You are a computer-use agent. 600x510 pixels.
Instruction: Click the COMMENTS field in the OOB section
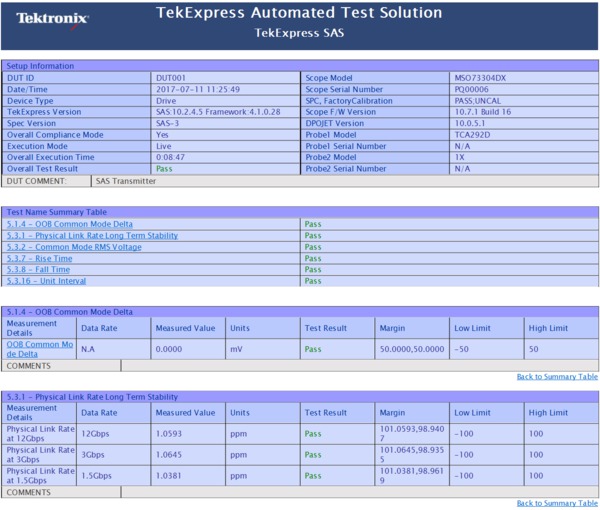click(359, 366)
